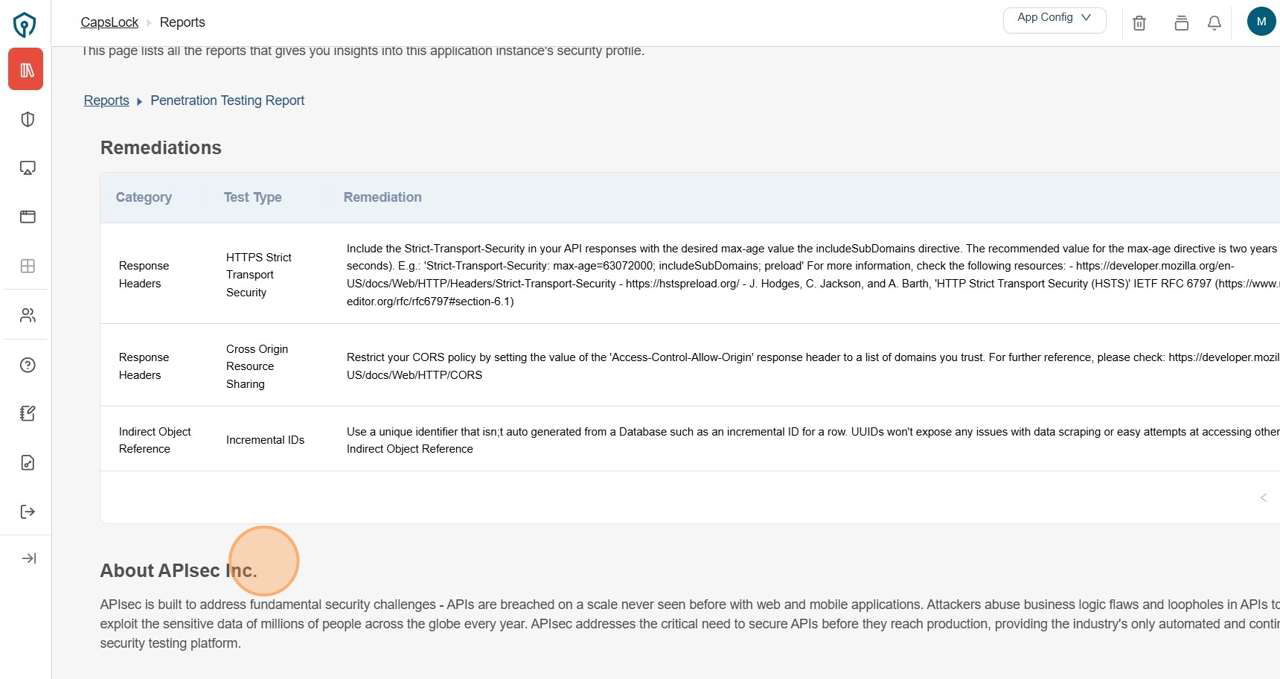Click the Category column header
Screen dimensions: 1280x679
click(144, 197)
